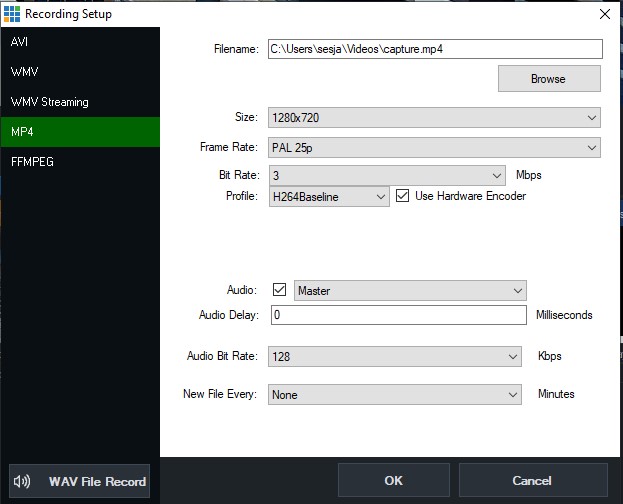Image resolution: width=623 pixels, height=504 pixels.
Task: Click the Cancel button
Action: point(533,480)
